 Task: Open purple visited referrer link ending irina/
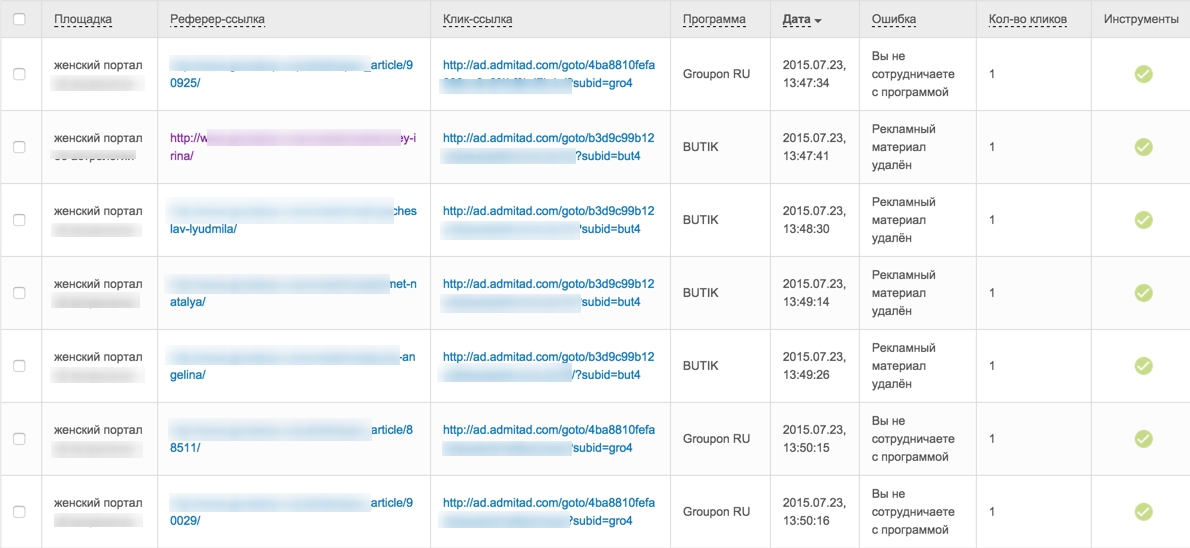point(293,146)
